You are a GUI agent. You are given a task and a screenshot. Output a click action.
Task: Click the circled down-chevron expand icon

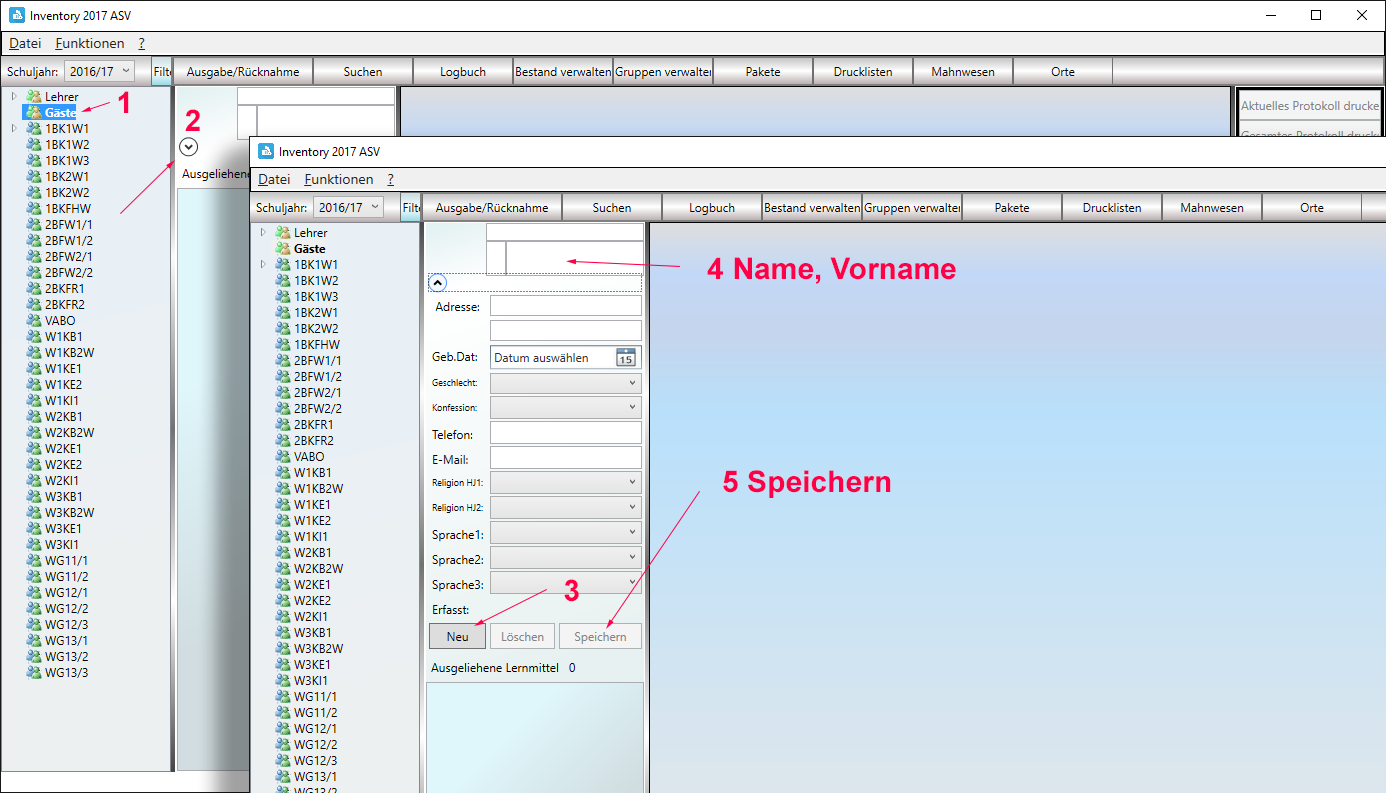pos(189,146)
